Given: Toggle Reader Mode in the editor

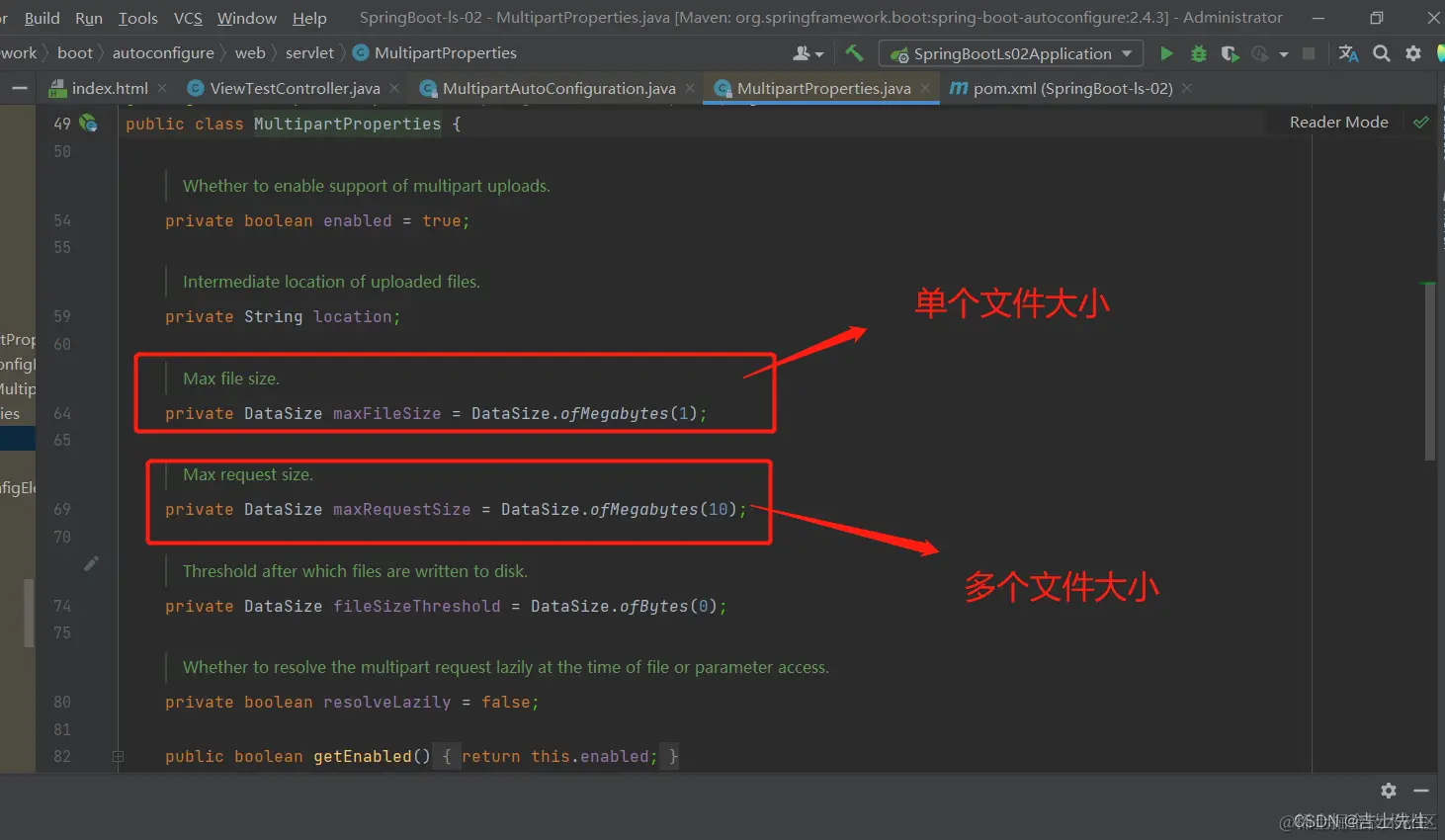Looking at the screenshot, I should tap(1338, 122).
